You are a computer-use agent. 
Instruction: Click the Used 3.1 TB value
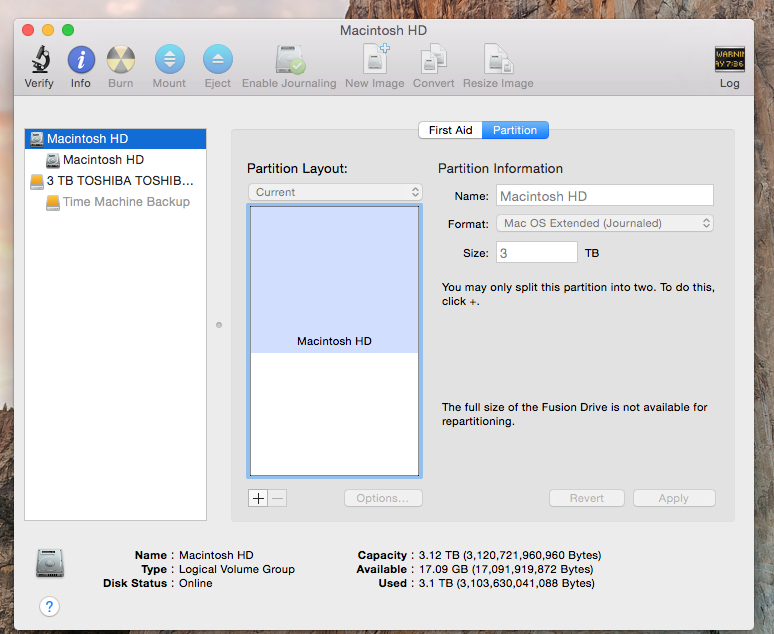(x=506, y=583)
